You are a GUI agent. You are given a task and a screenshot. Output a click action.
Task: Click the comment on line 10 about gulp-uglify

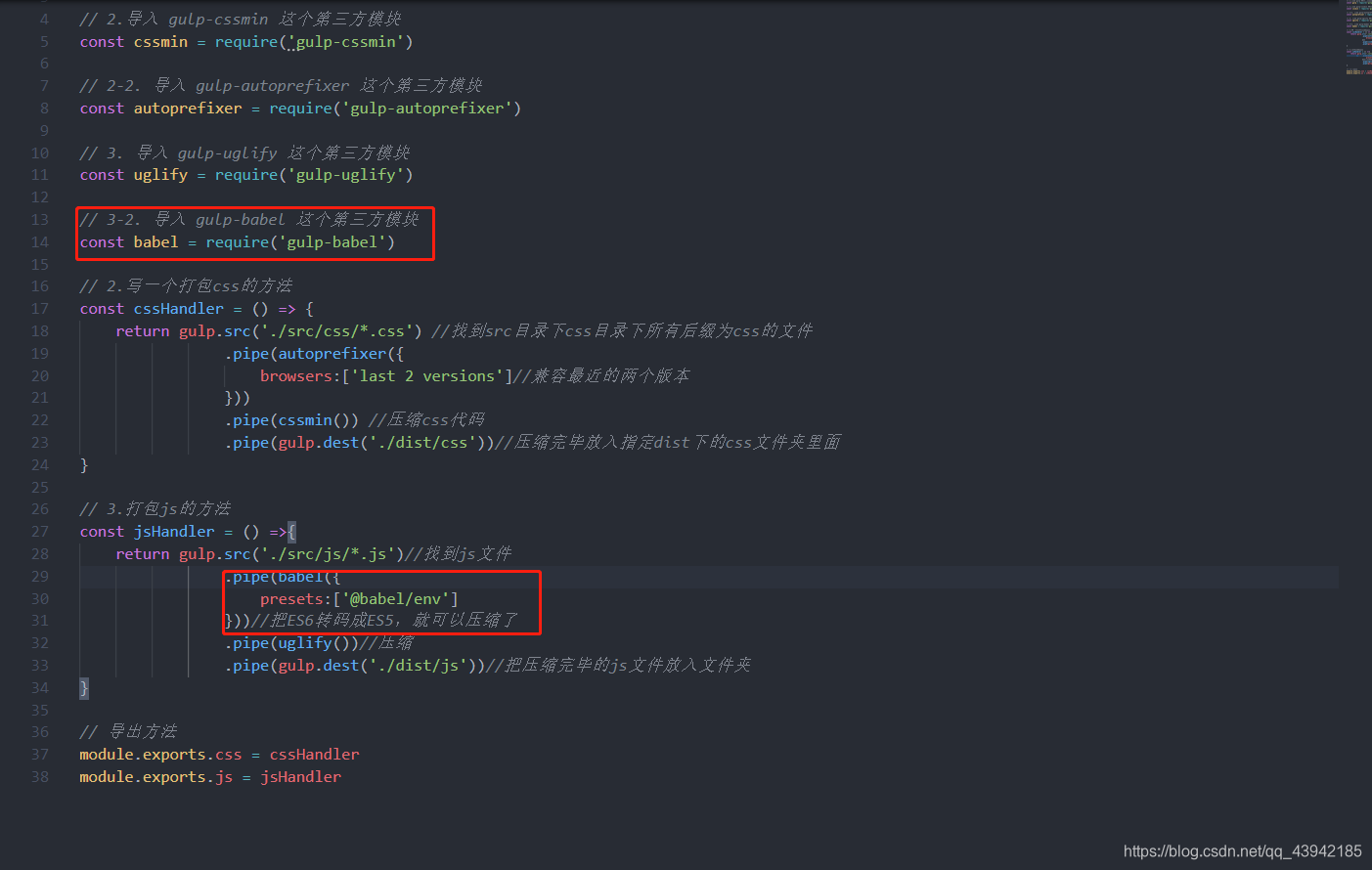click(x=244, y=153)
